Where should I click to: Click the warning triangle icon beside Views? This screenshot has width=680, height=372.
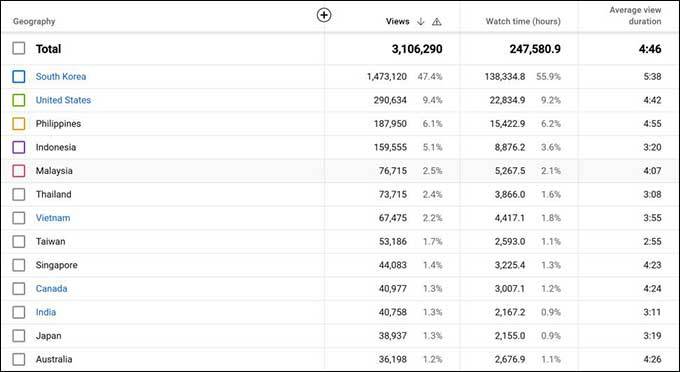(437, 21)
